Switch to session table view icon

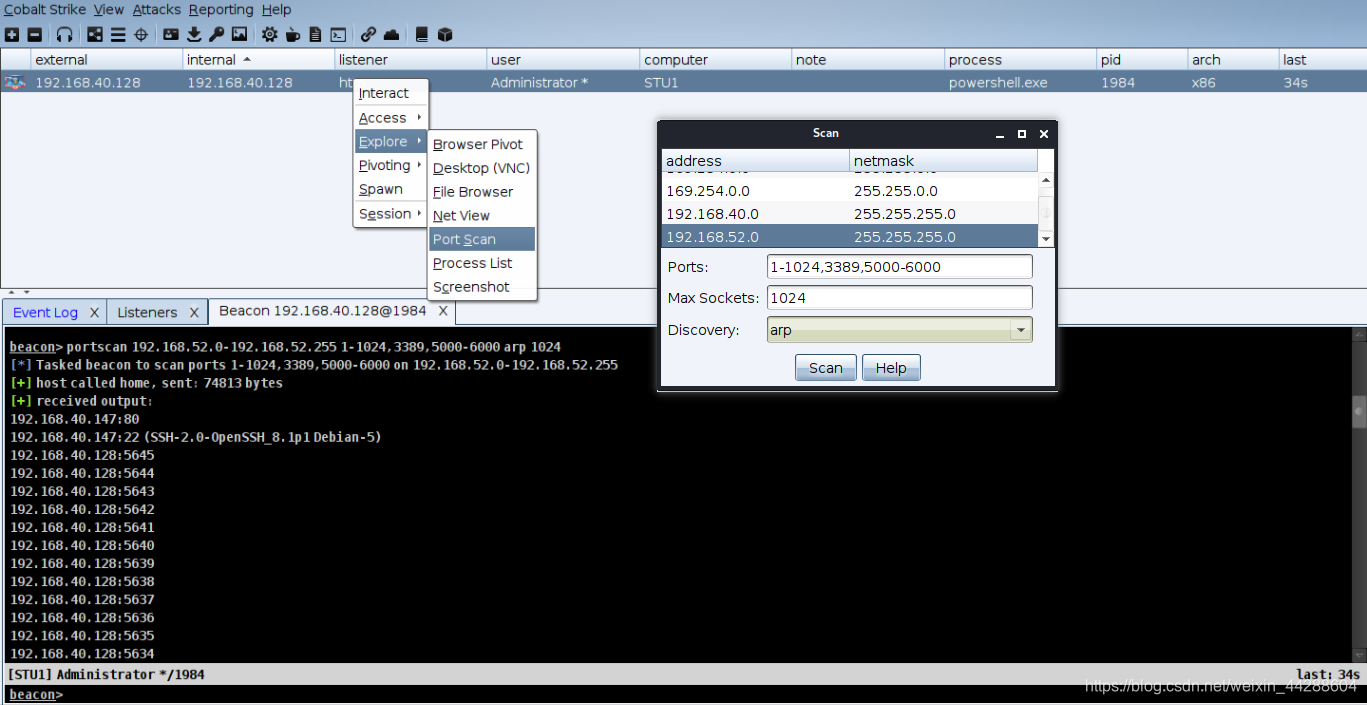tap(118, 34)
